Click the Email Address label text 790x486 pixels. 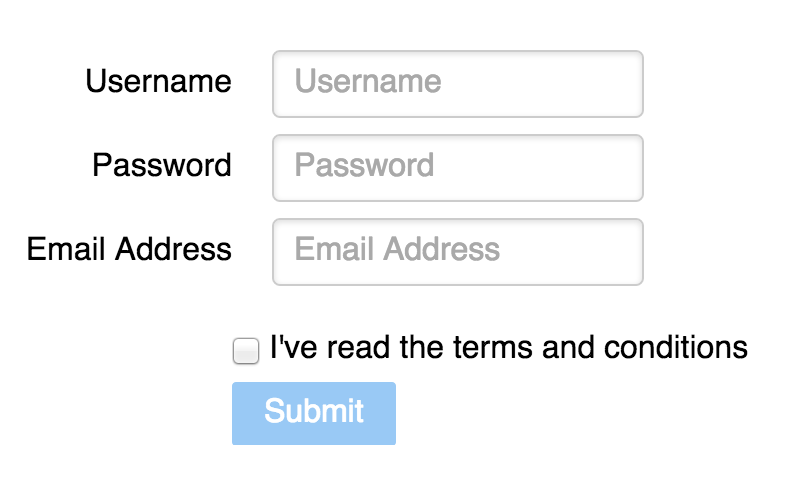[129, 249]
